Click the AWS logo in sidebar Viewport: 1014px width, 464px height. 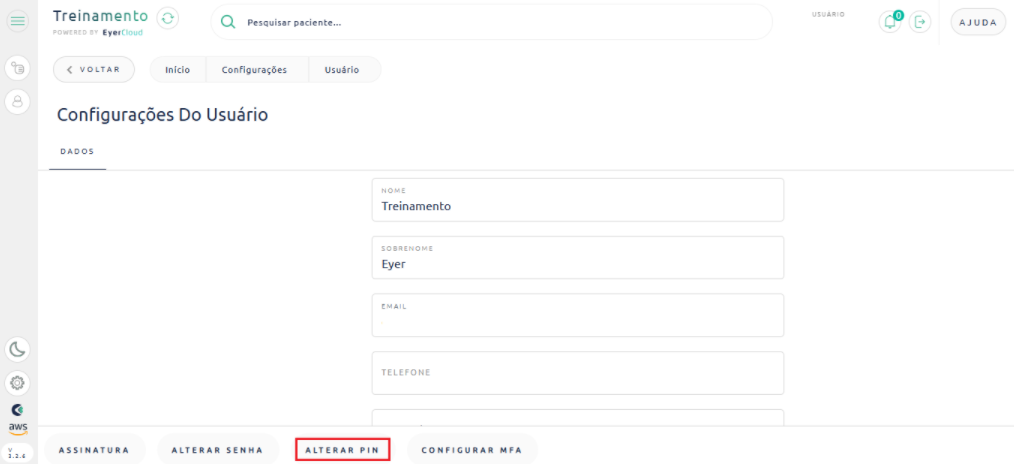point(18,427)
